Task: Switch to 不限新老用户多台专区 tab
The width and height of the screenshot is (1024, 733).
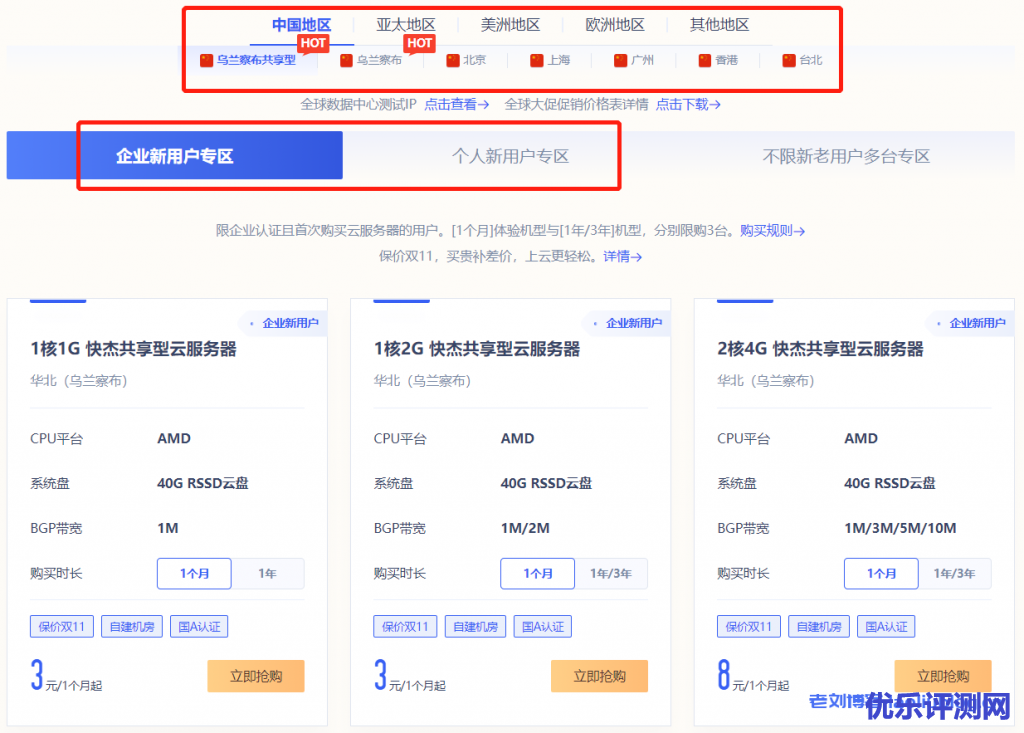Action: (846, 156)
